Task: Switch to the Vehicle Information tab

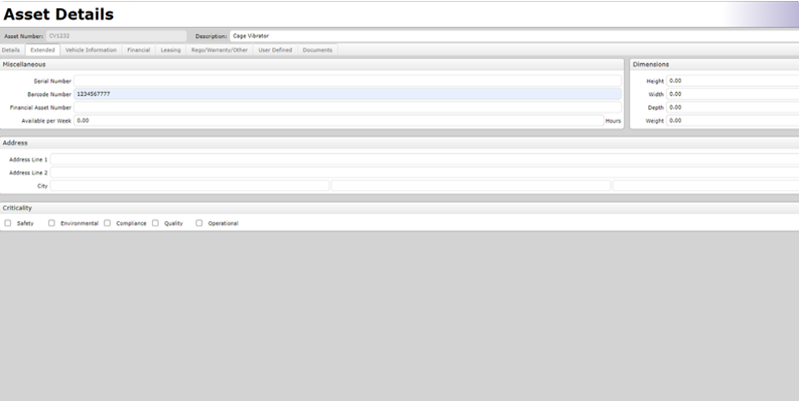Action: [91, 49]
